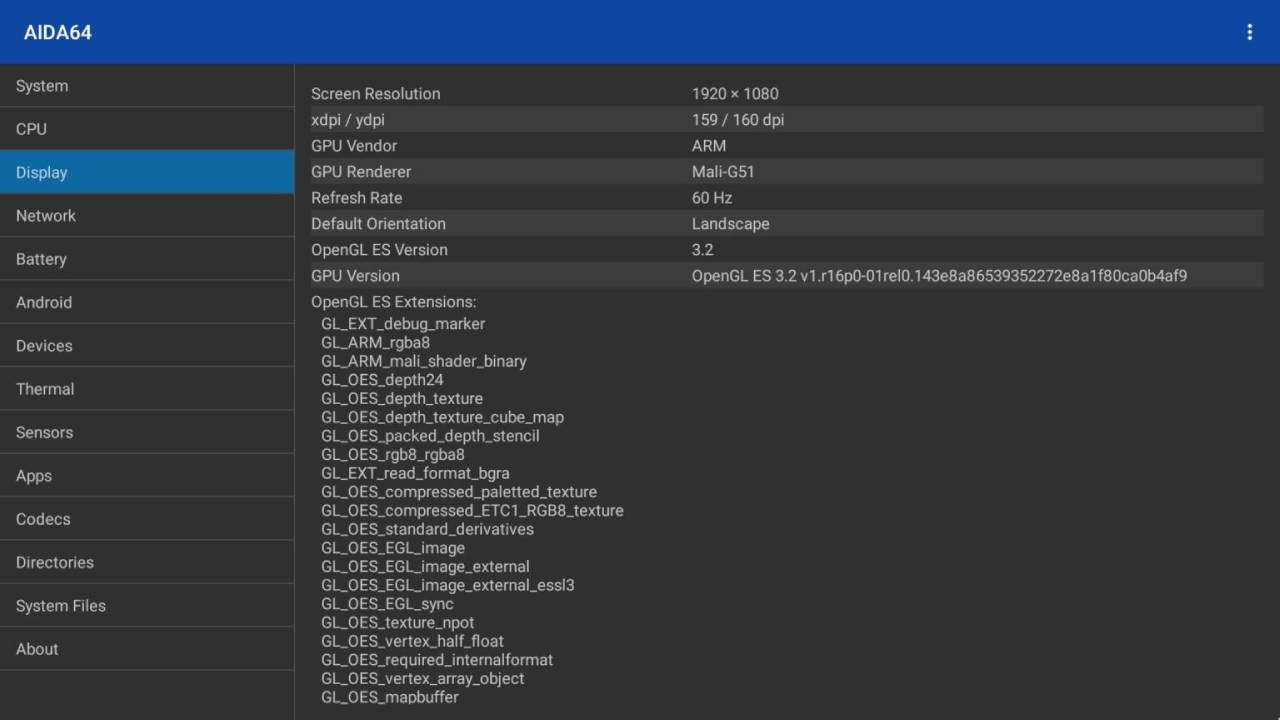Screen dimensions: 1280x720
Task: Click the GL_OES_EGL_image entry
Action: pos(393,548)
